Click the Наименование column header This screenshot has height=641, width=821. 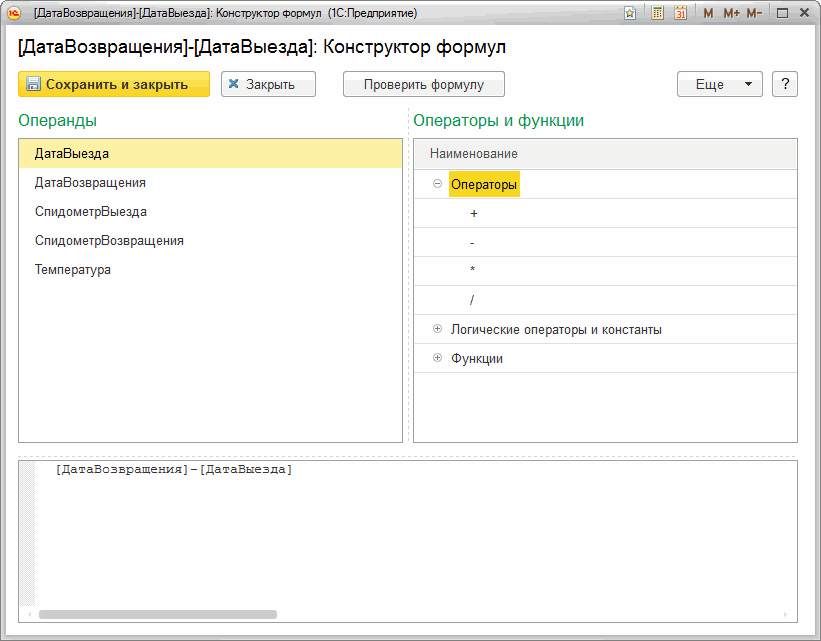605,154
